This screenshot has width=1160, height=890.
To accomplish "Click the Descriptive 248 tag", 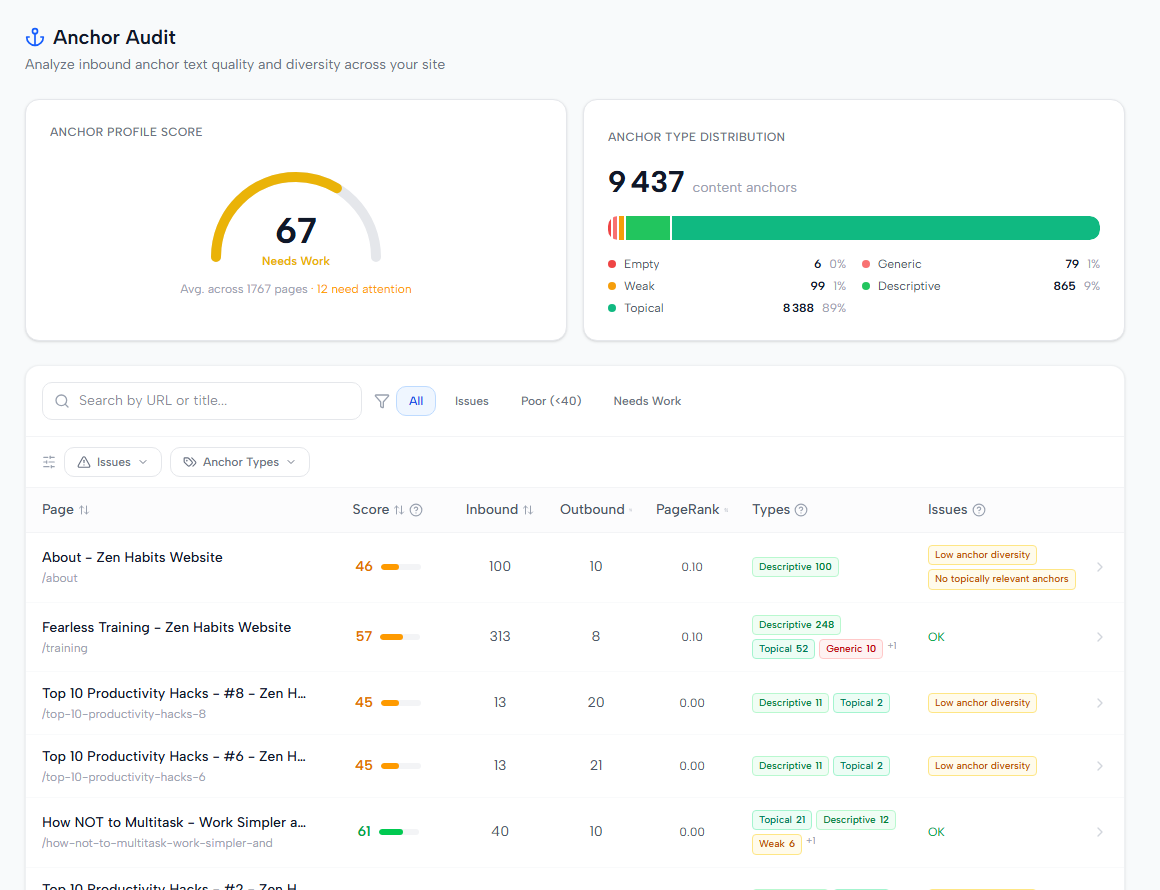I will 796,624.
